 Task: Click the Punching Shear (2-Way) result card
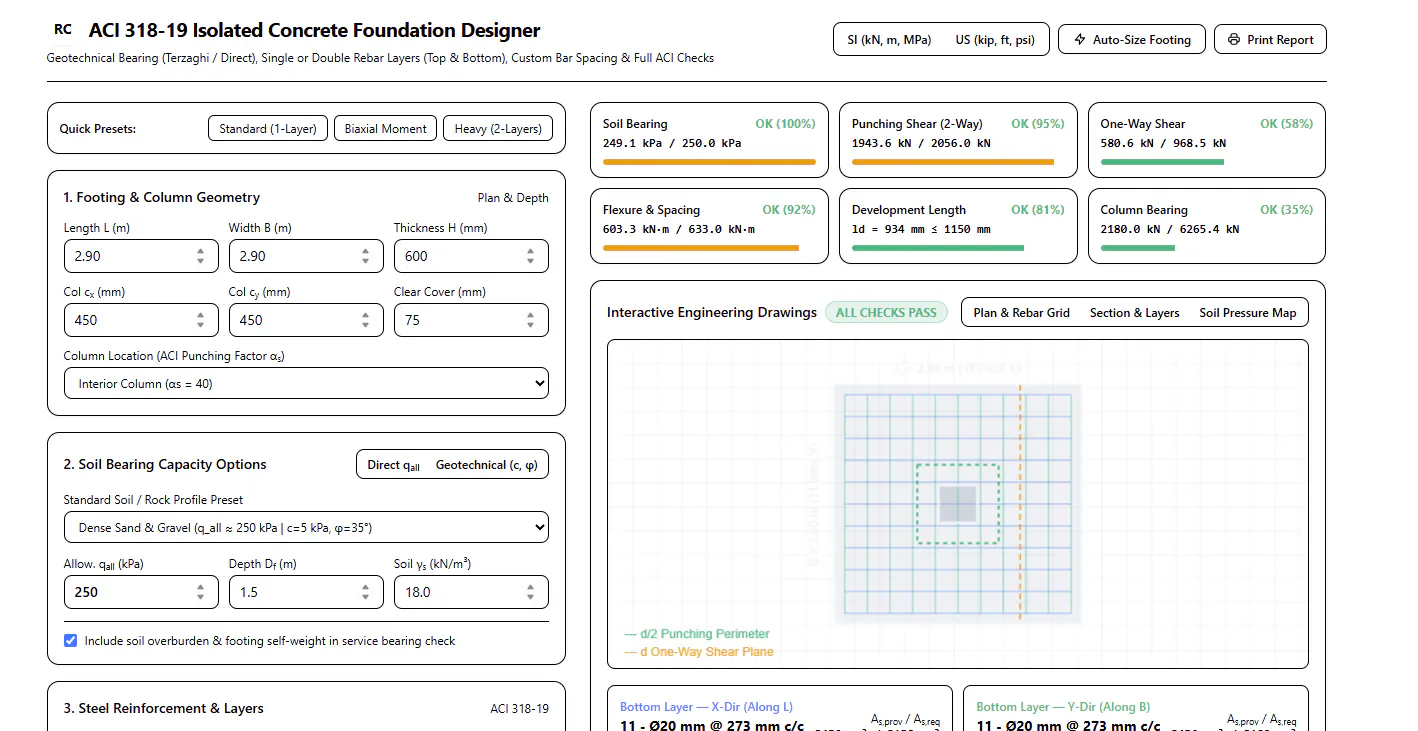click(958, 140)
